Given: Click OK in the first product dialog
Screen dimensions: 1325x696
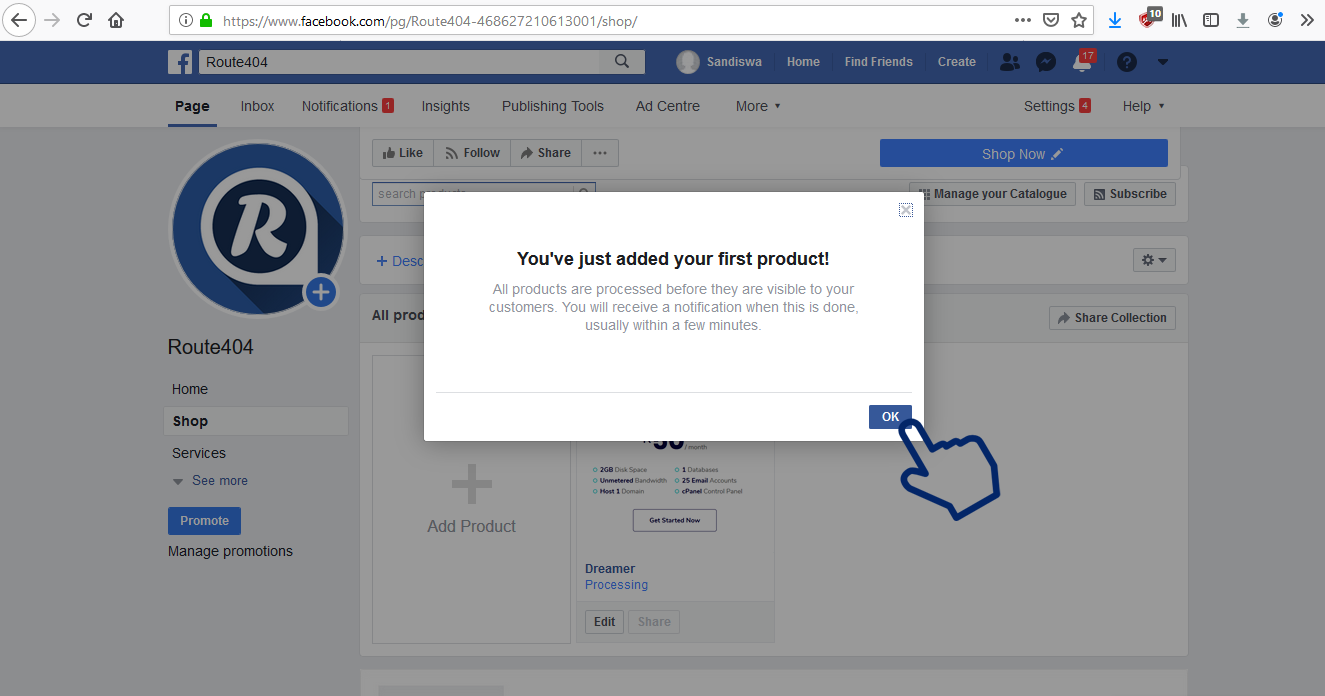Looking at the screenshot, I should (x=889, y=417).
